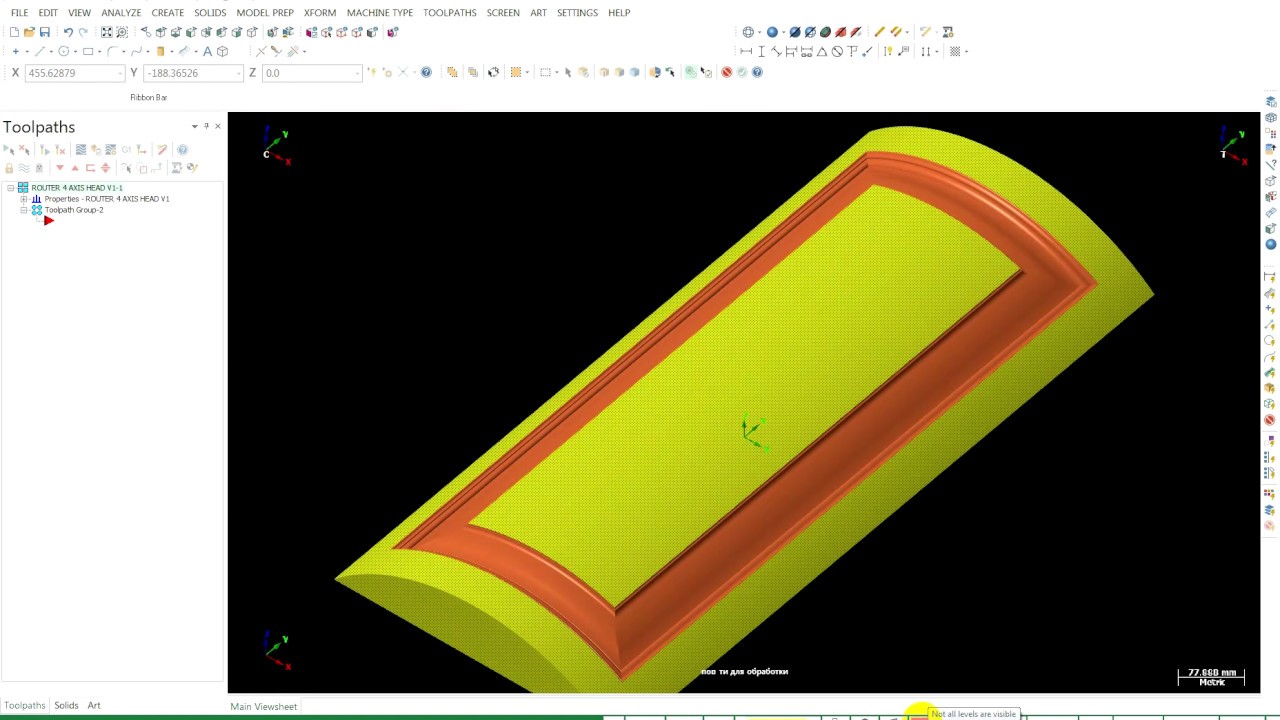Click the round help icon beside green check
The height and width of the screenshot is (720, 1280).
click(757, 72)
